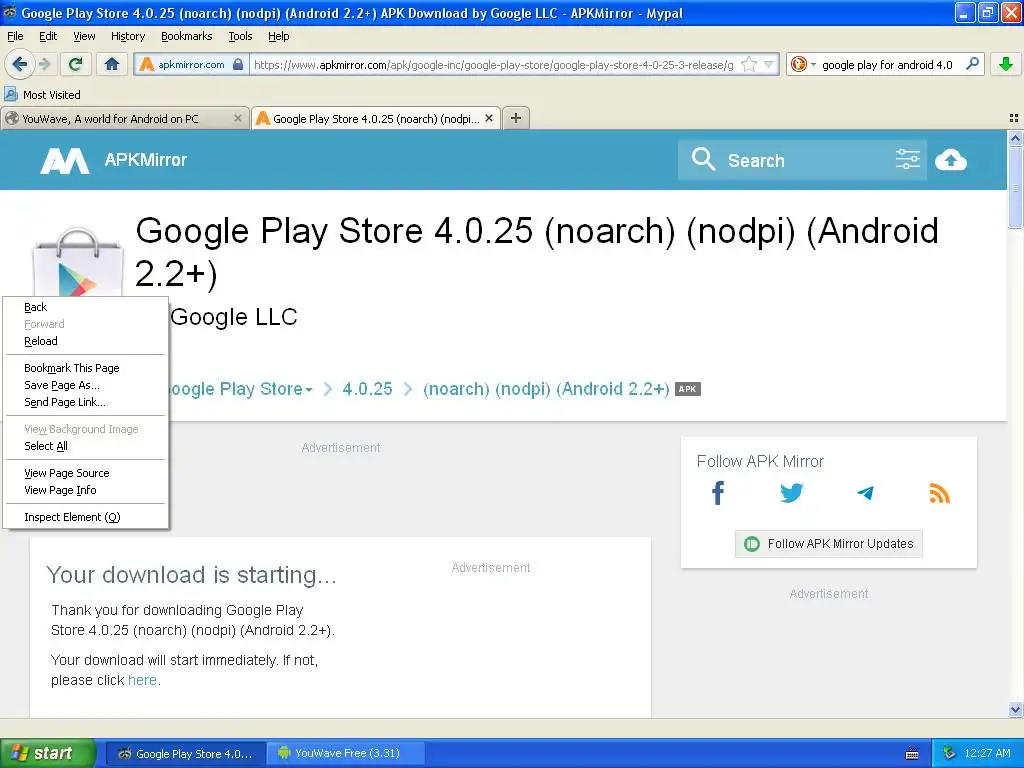Choose Back from the context menu
The width and height of the screenshot is (1024, 768).
(86, 307)
